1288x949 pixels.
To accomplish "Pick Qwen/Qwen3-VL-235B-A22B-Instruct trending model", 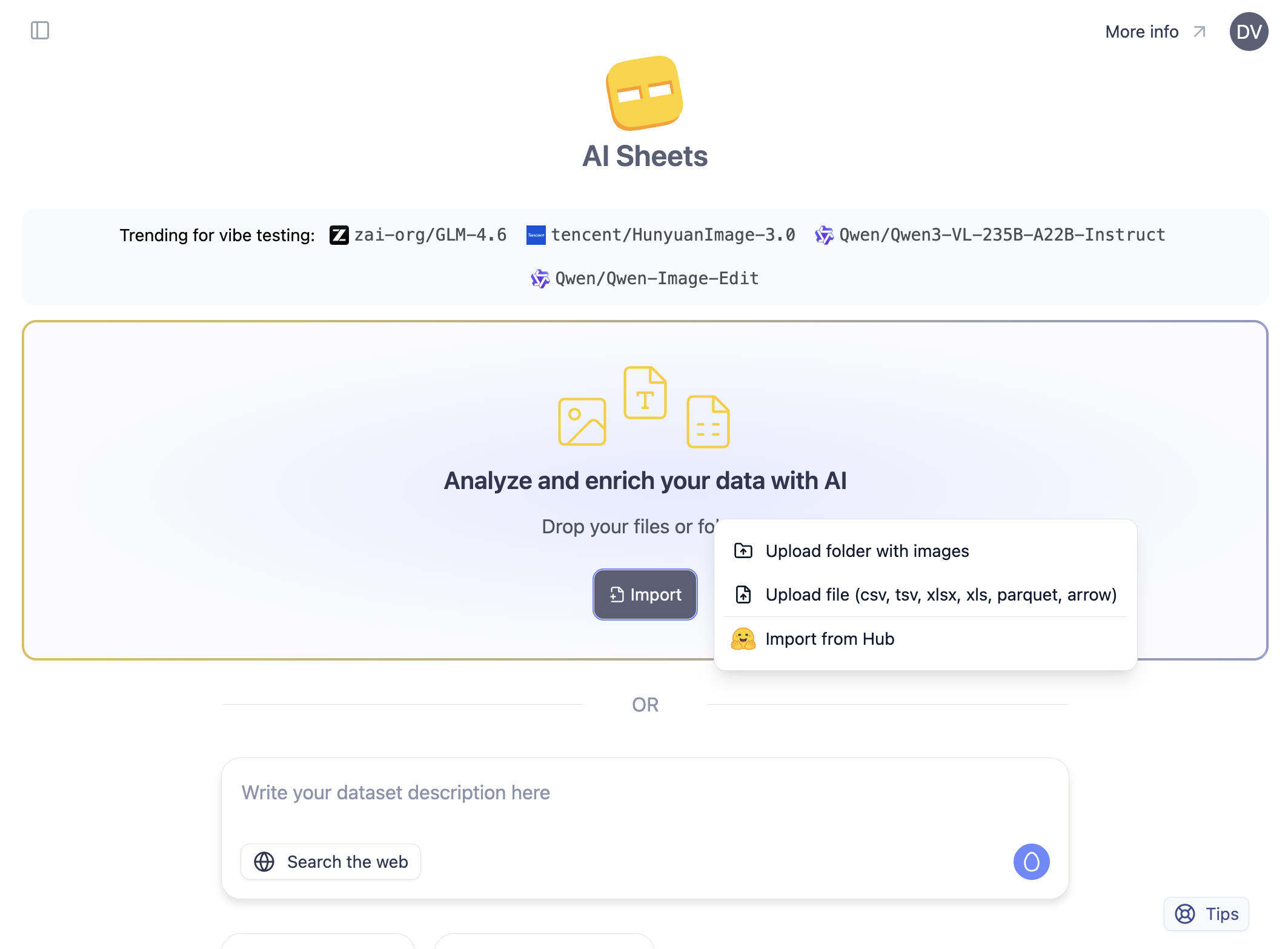I will point(1001,235).
